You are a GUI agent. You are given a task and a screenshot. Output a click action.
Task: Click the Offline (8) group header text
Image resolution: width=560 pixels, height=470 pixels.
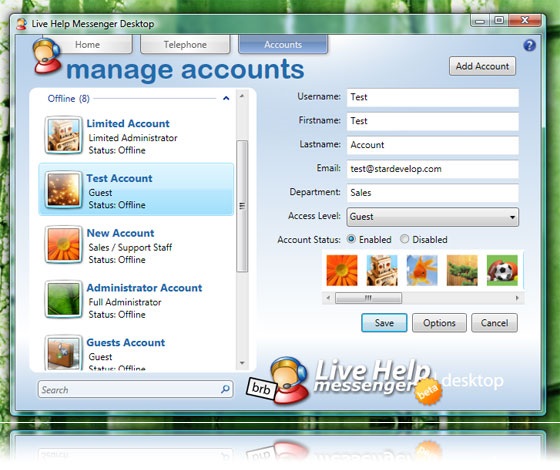pyautogui.click(x=69, y=99)
